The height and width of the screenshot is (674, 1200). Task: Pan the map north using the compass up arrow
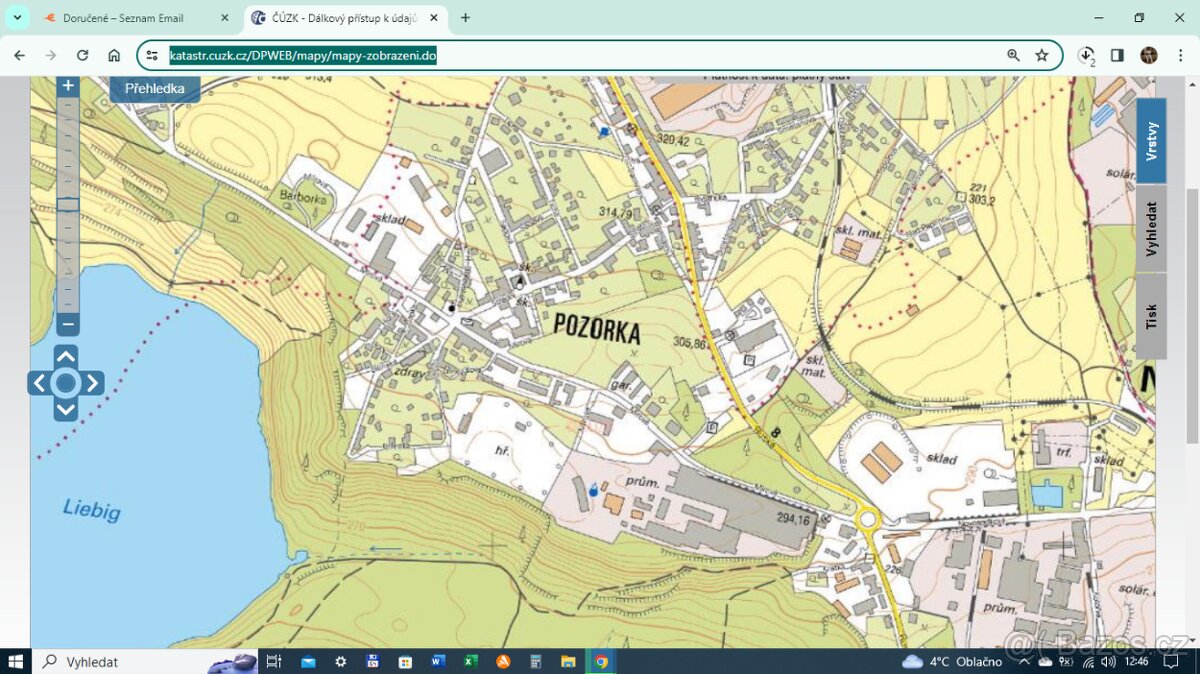click(66, 354)
